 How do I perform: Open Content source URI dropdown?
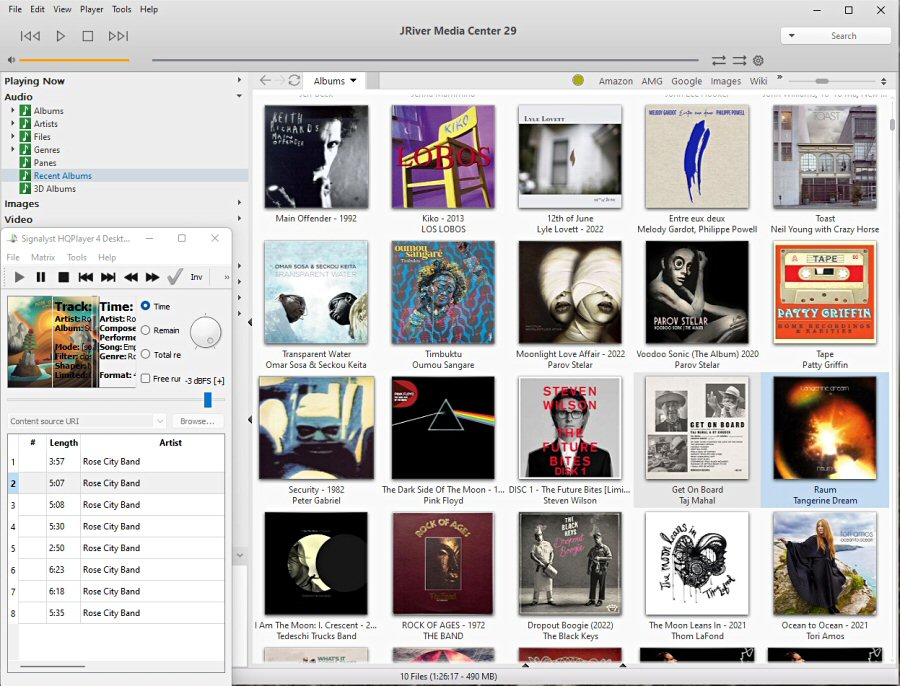click(160, 421)
